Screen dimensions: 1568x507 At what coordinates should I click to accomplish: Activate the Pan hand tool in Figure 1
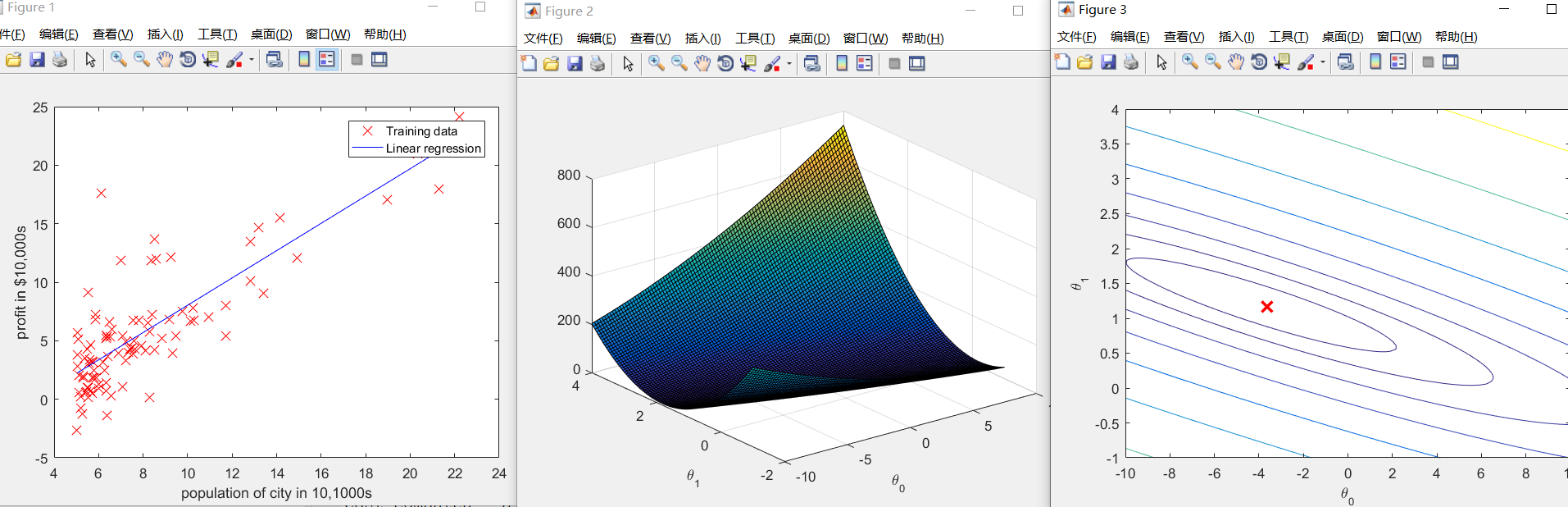pos(165,60)
